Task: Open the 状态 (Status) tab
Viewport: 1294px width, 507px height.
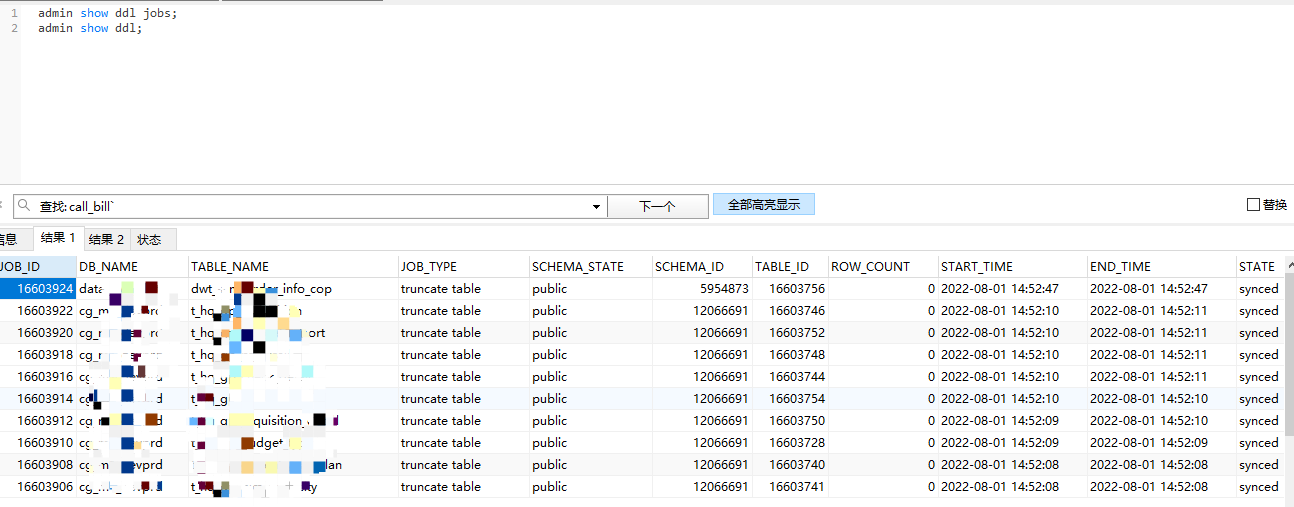Action: tap(149, 240)
